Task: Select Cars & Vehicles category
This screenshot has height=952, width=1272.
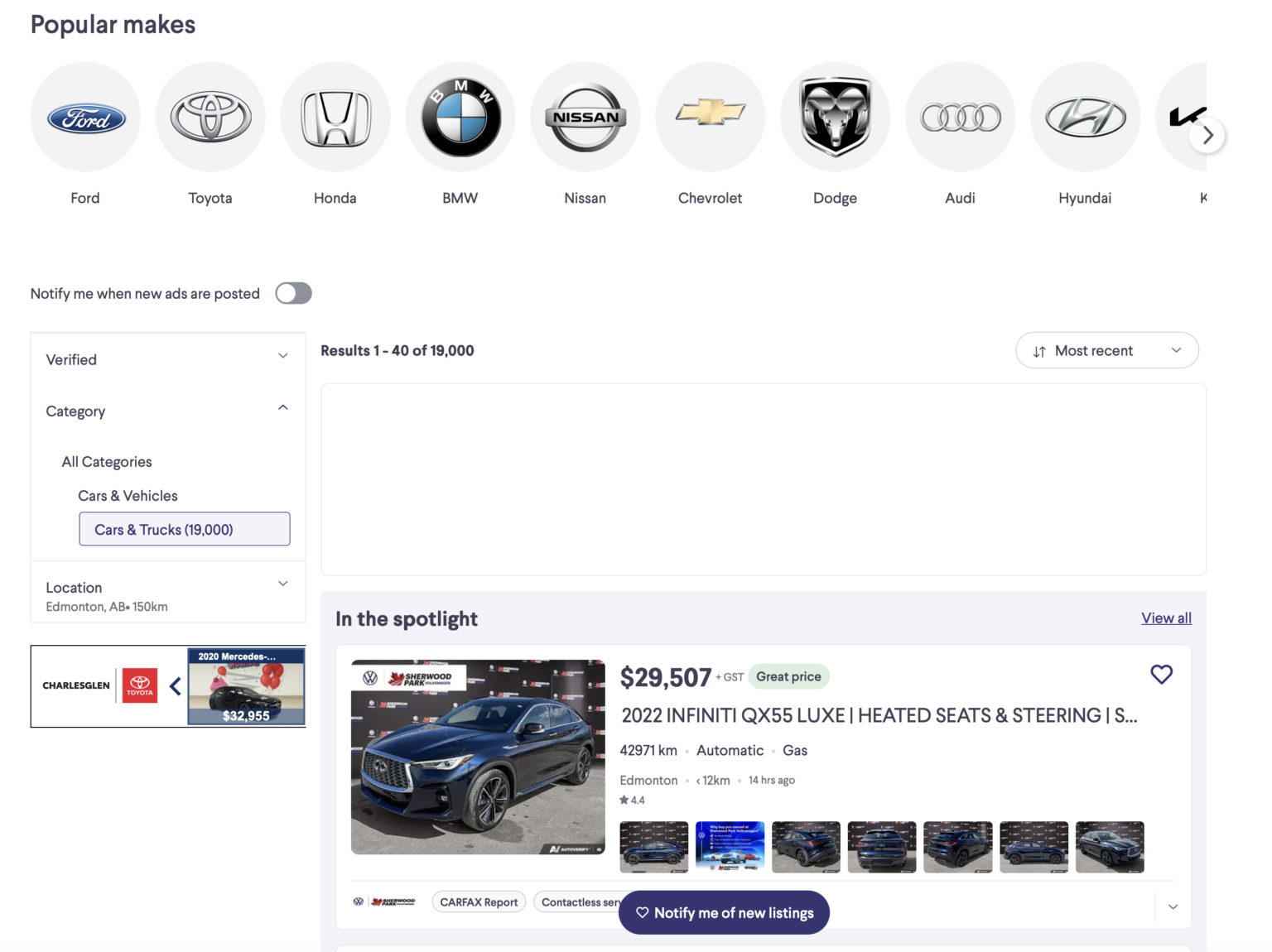Action: pyautogui.click(x=128, y=496)
